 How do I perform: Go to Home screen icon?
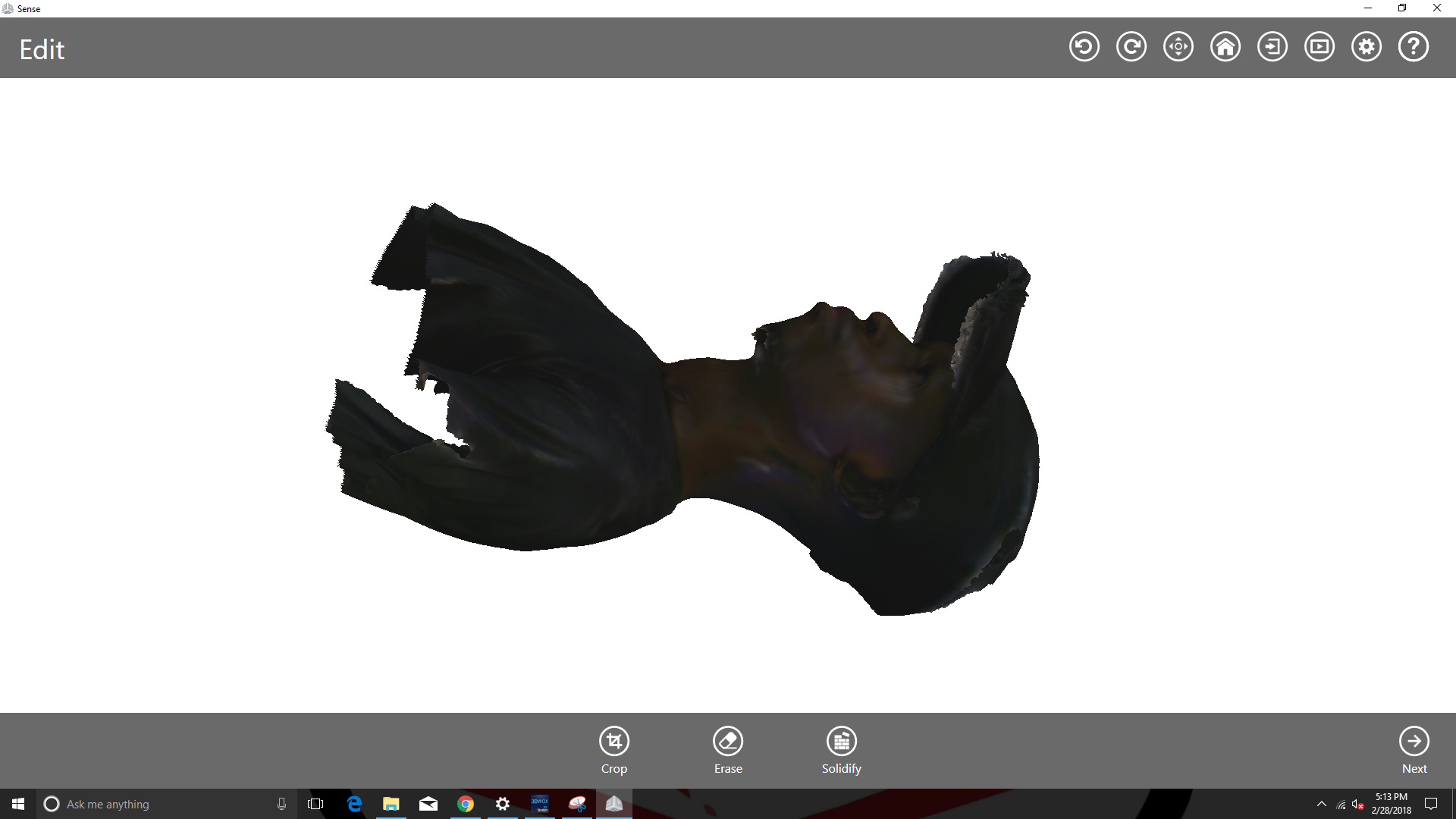click(x=1225, y=47)
